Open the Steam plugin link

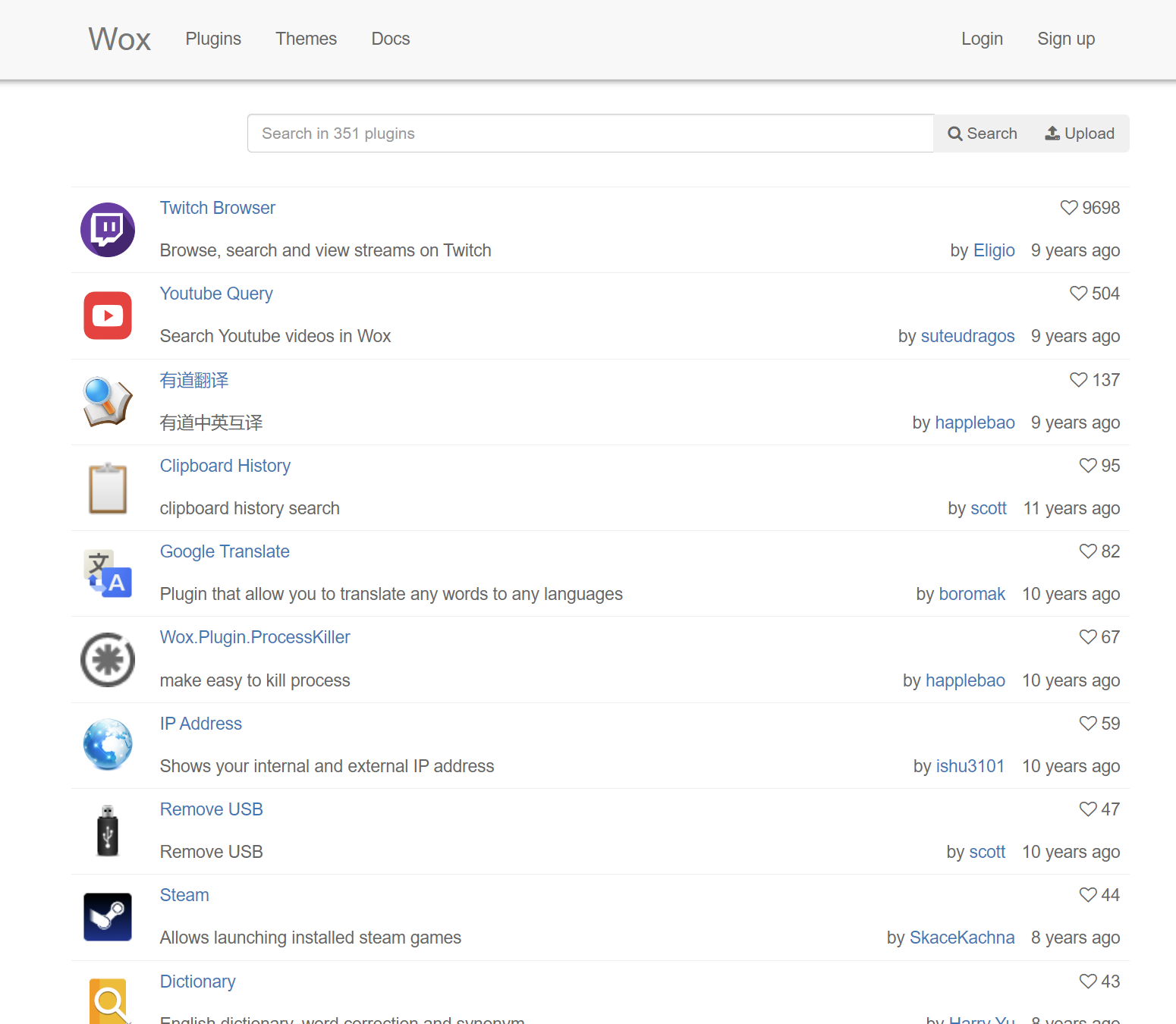184,895
